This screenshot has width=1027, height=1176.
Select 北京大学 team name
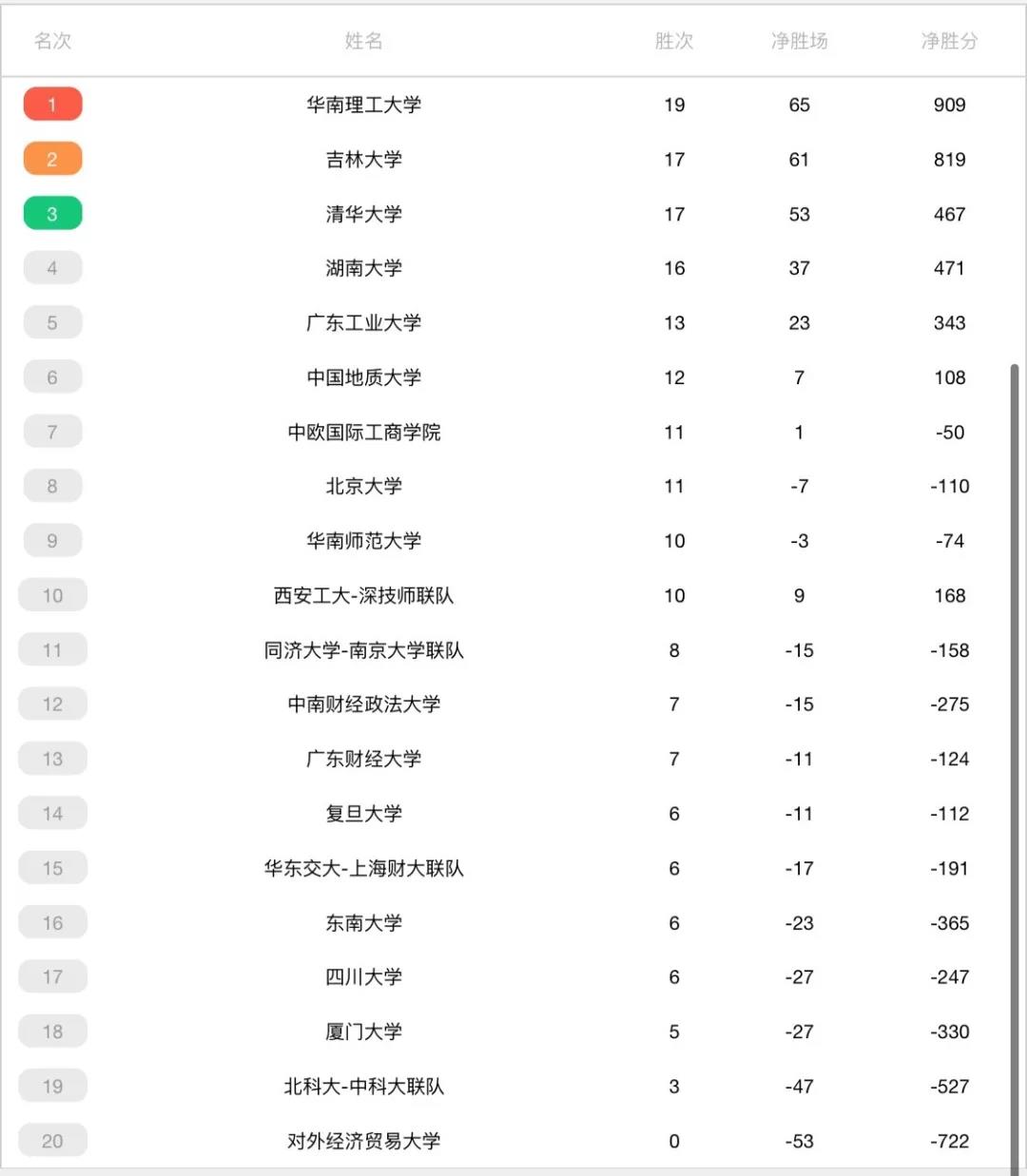(x=363, y=486)
